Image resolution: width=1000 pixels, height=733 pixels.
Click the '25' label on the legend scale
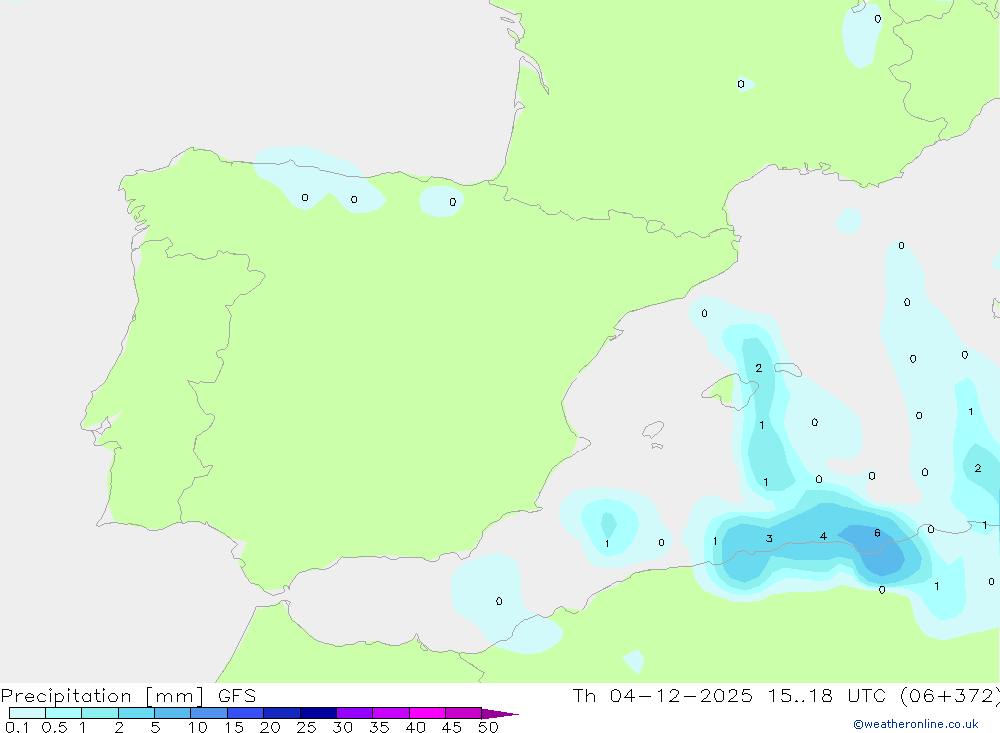[306, 727]
